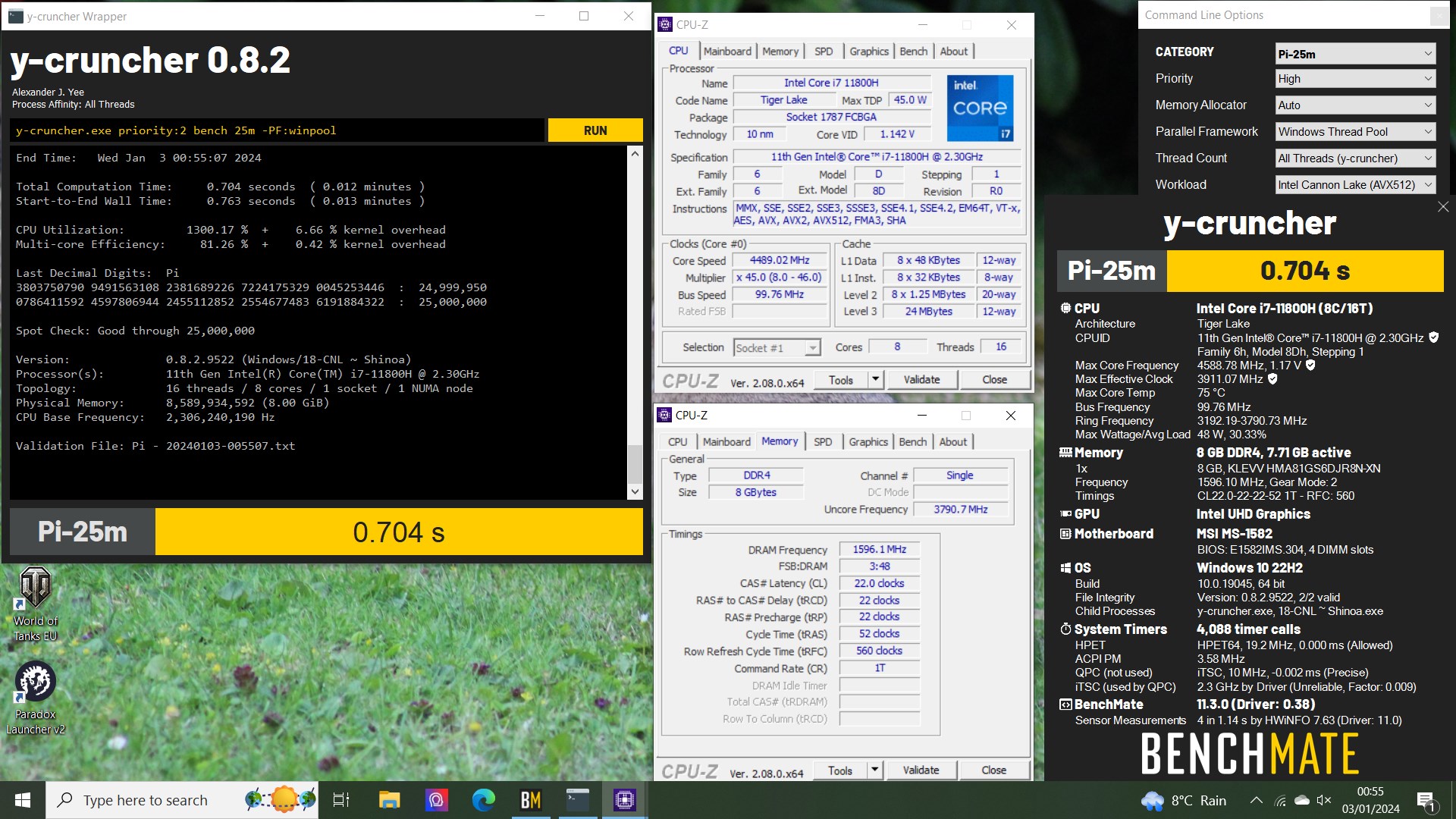Open Parallel Framework Windows Thread Pool dropdown

(1355, 132)
